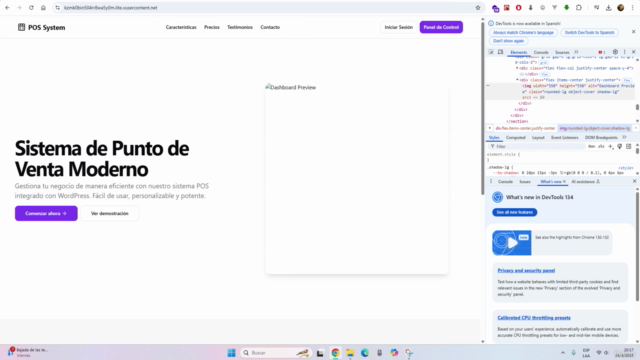Switch to the Elements panel tab
The width and height of the screenshot is (640, 360).
click(519, 53)
